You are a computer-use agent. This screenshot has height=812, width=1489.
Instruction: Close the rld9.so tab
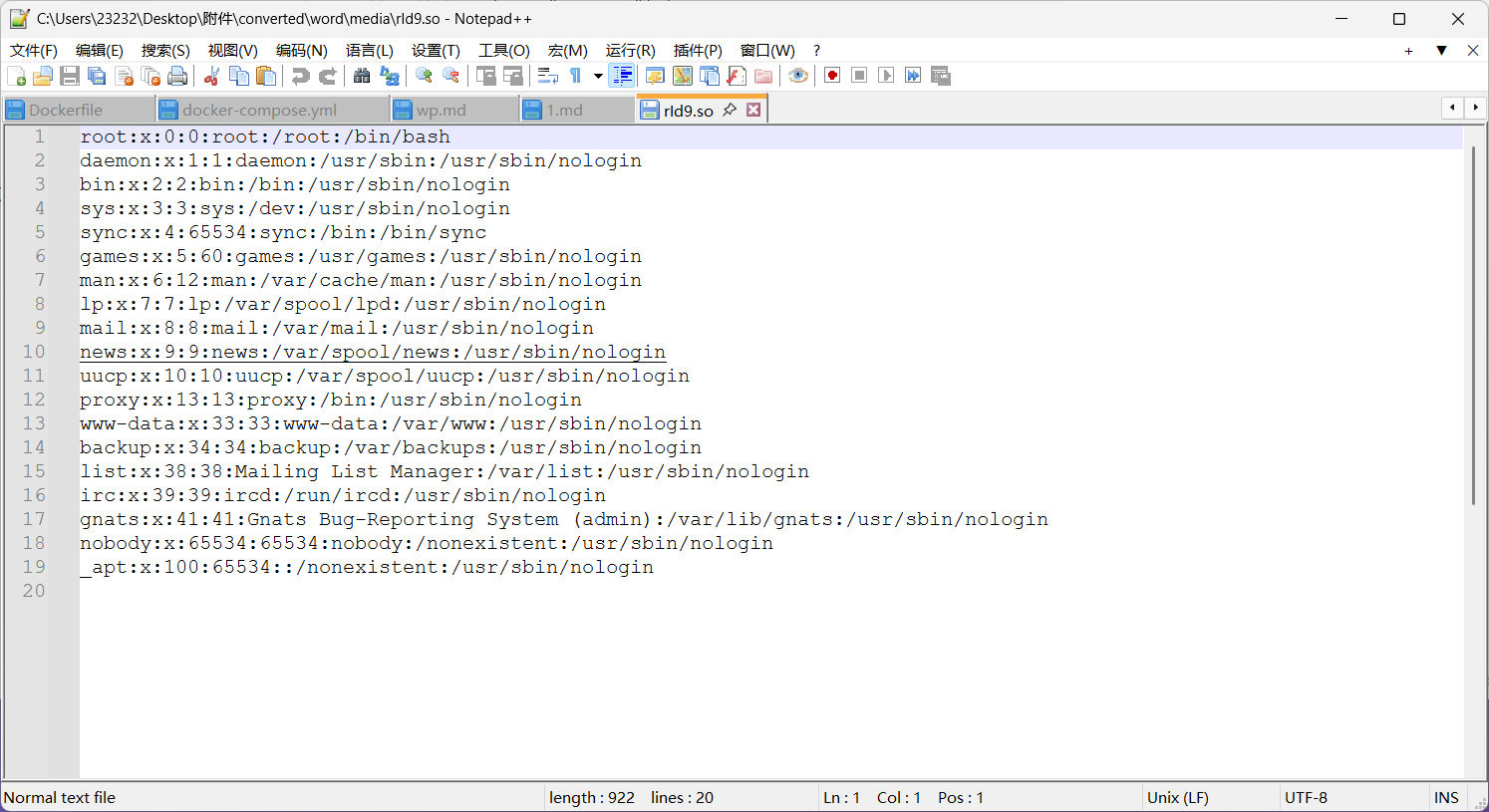753,110
